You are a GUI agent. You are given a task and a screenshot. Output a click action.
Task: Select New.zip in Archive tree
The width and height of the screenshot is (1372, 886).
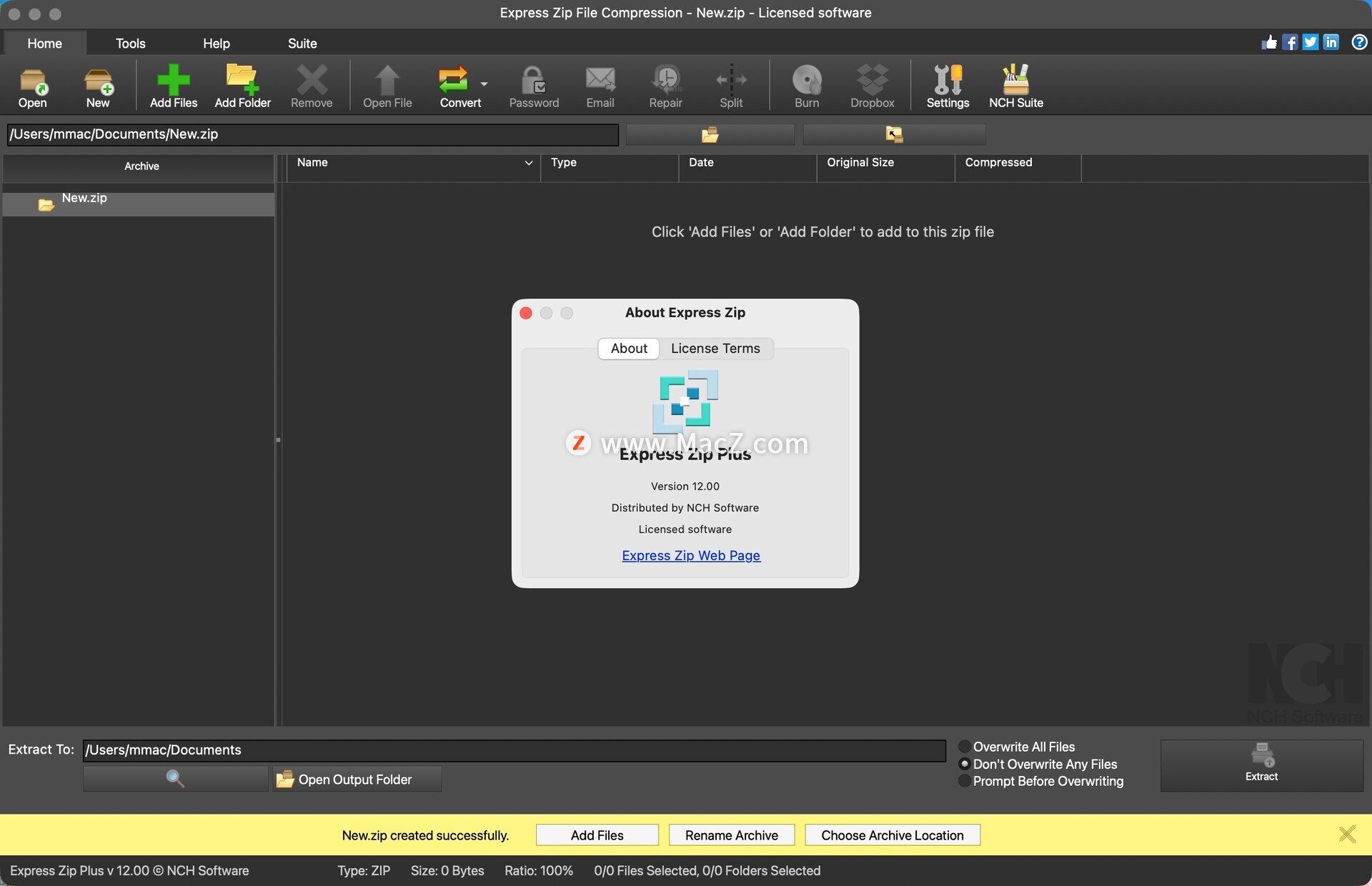84,199
